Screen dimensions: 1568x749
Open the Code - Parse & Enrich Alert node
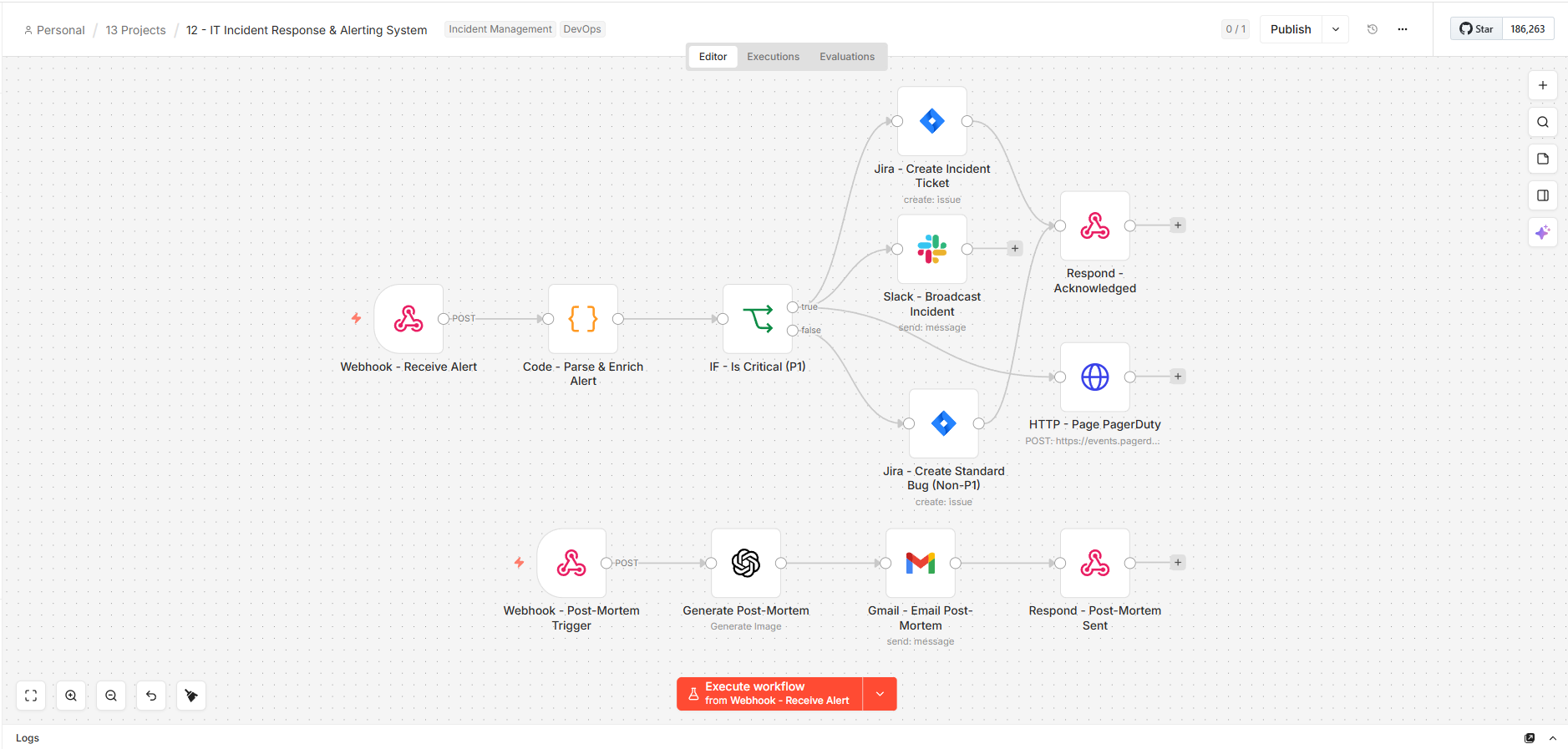583,319
